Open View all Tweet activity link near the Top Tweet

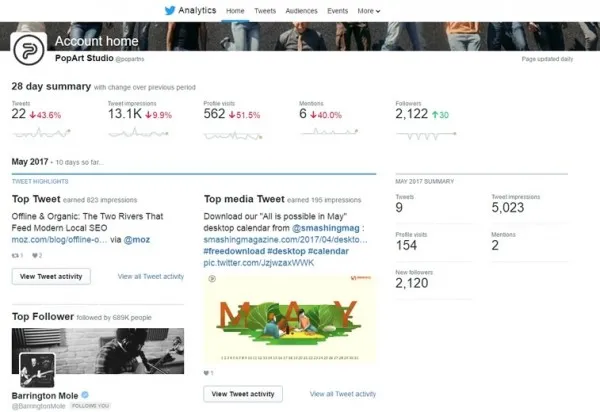pyautogui.click(x=151, y=276)
